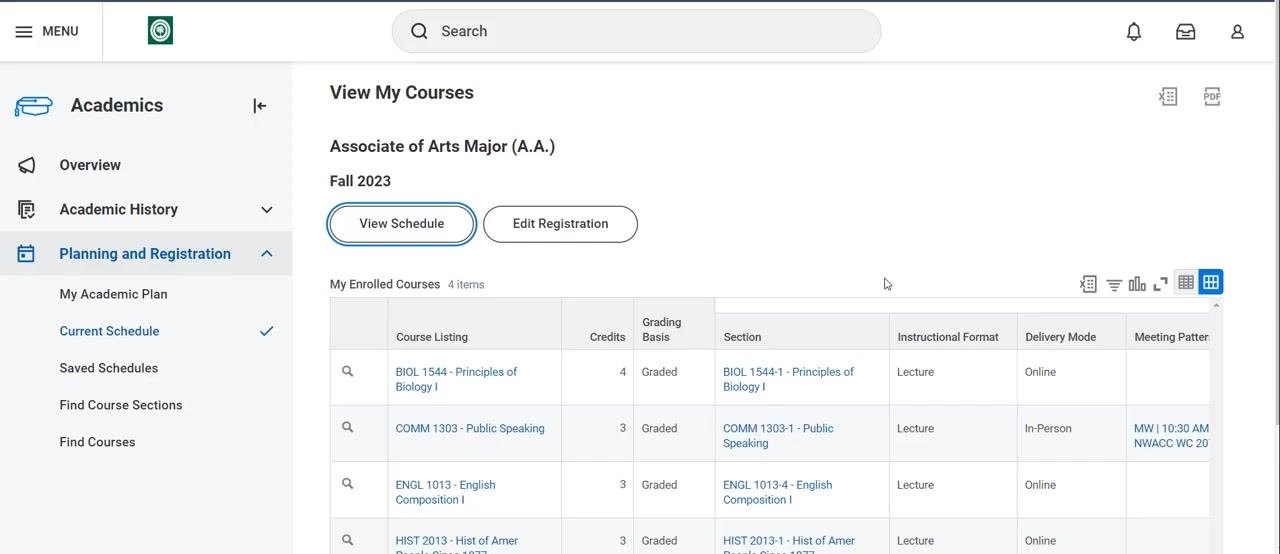1280x554 pixels.
Task: Open HIST 2013-1 section link
Action: (789, 545)
